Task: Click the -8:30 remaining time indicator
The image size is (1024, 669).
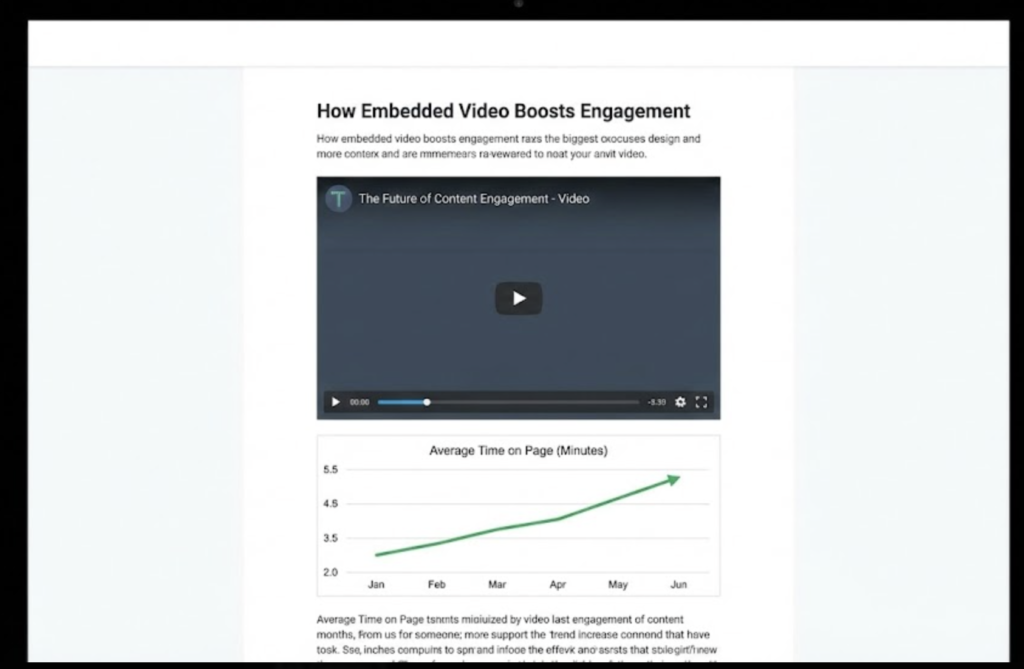Action: coord(658,402)
